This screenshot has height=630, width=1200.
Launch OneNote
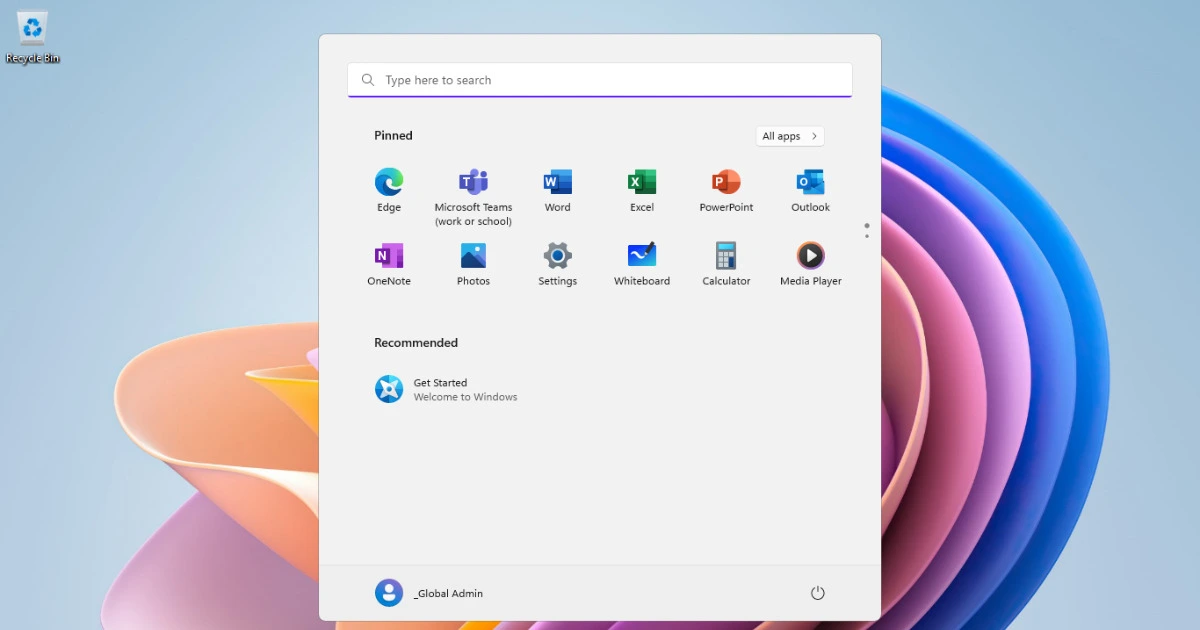(389, 265)
